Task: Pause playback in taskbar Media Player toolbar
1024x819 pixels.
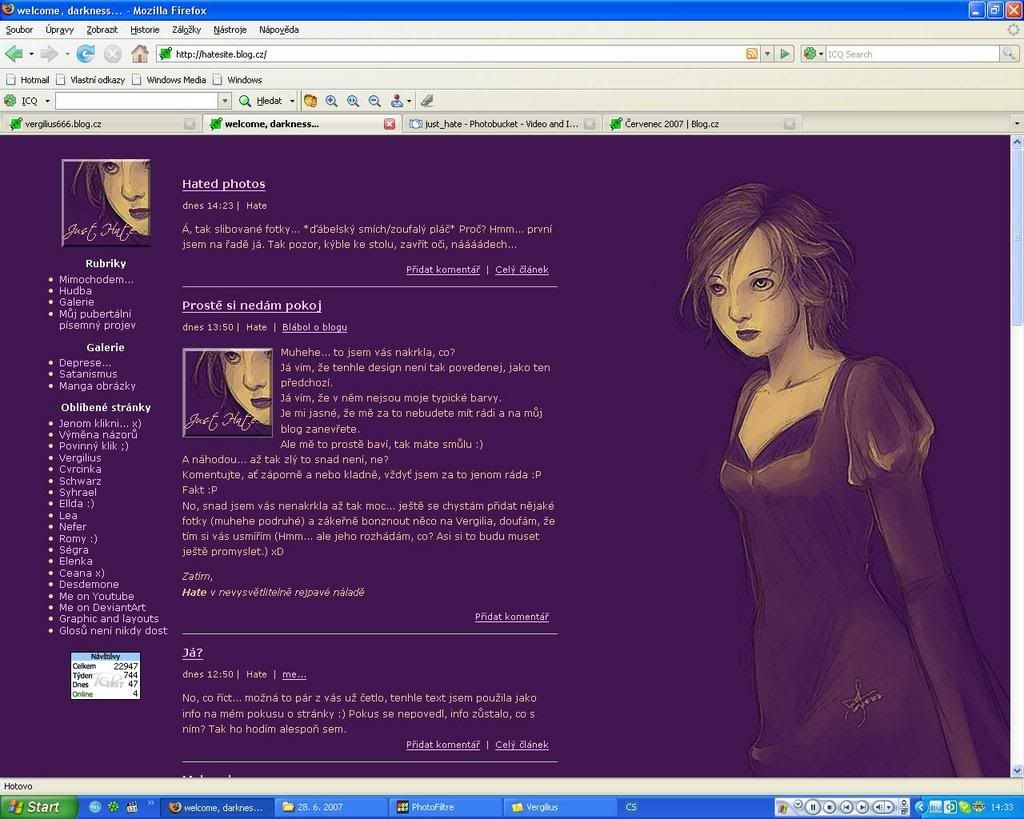Action: [813, 806]
